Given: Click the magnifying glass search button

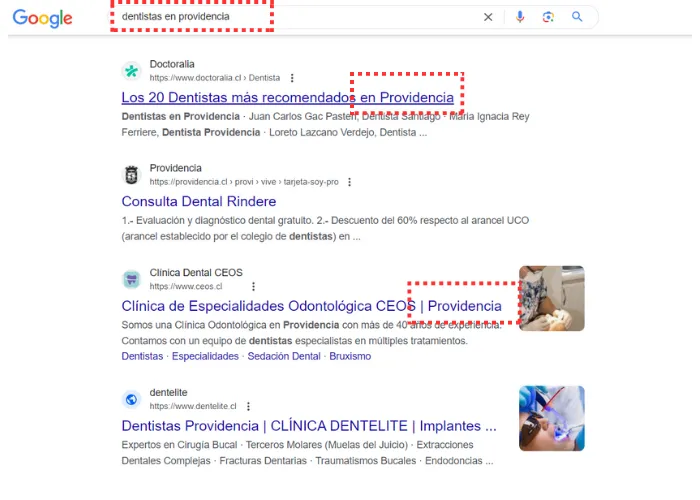Looking at the screenshot, I should 577,17.
